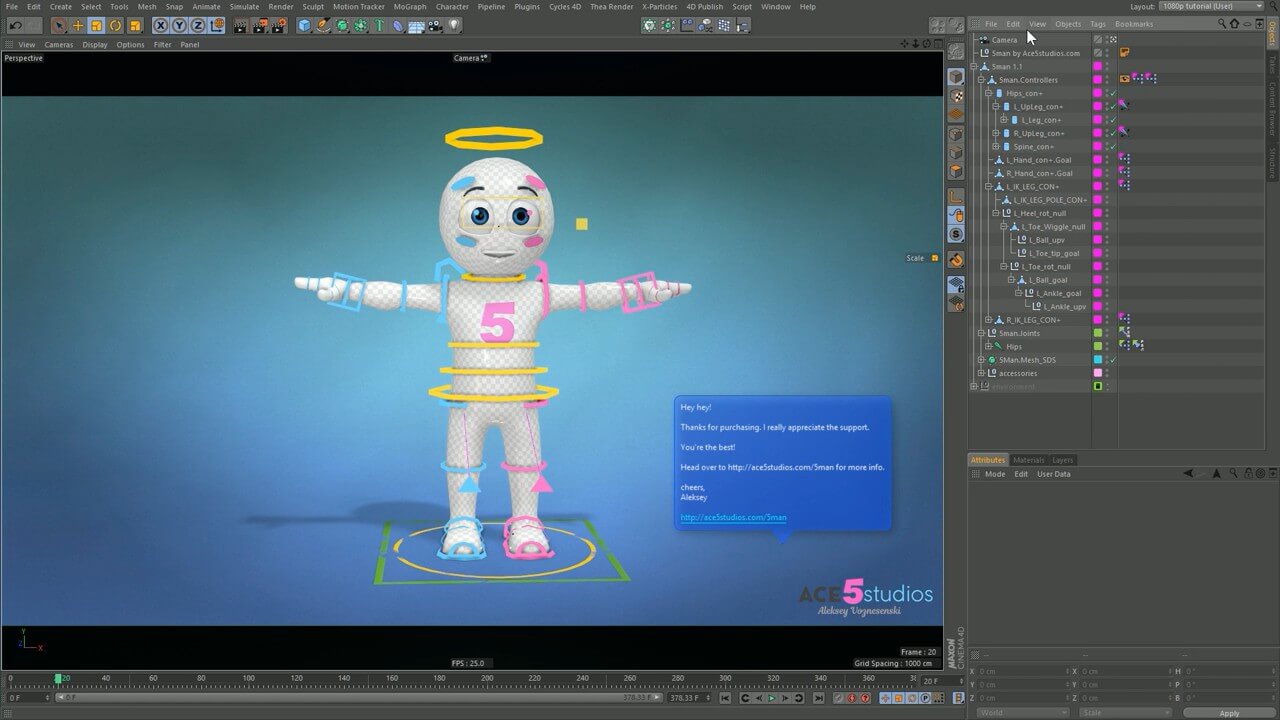Open the MoGraph menu
The width and height of the screenshot is (1280, 720).
point(410,7)
